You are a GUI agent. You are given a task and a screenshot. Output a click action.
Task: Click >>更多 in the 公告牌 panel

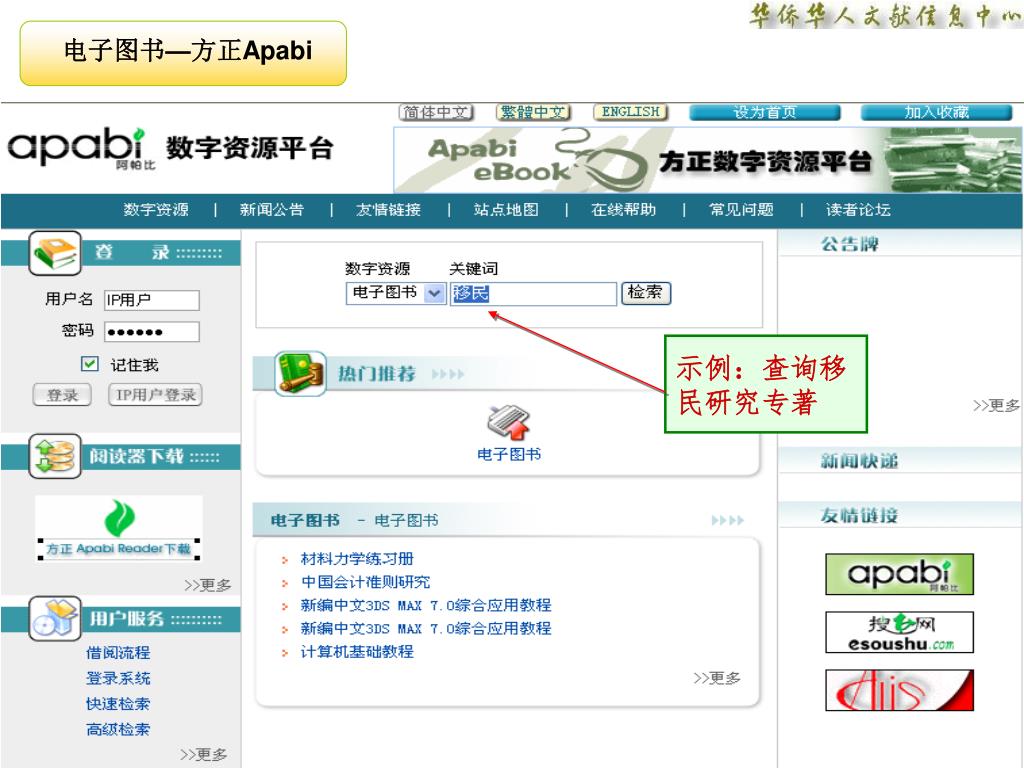(x=996, y=406)
